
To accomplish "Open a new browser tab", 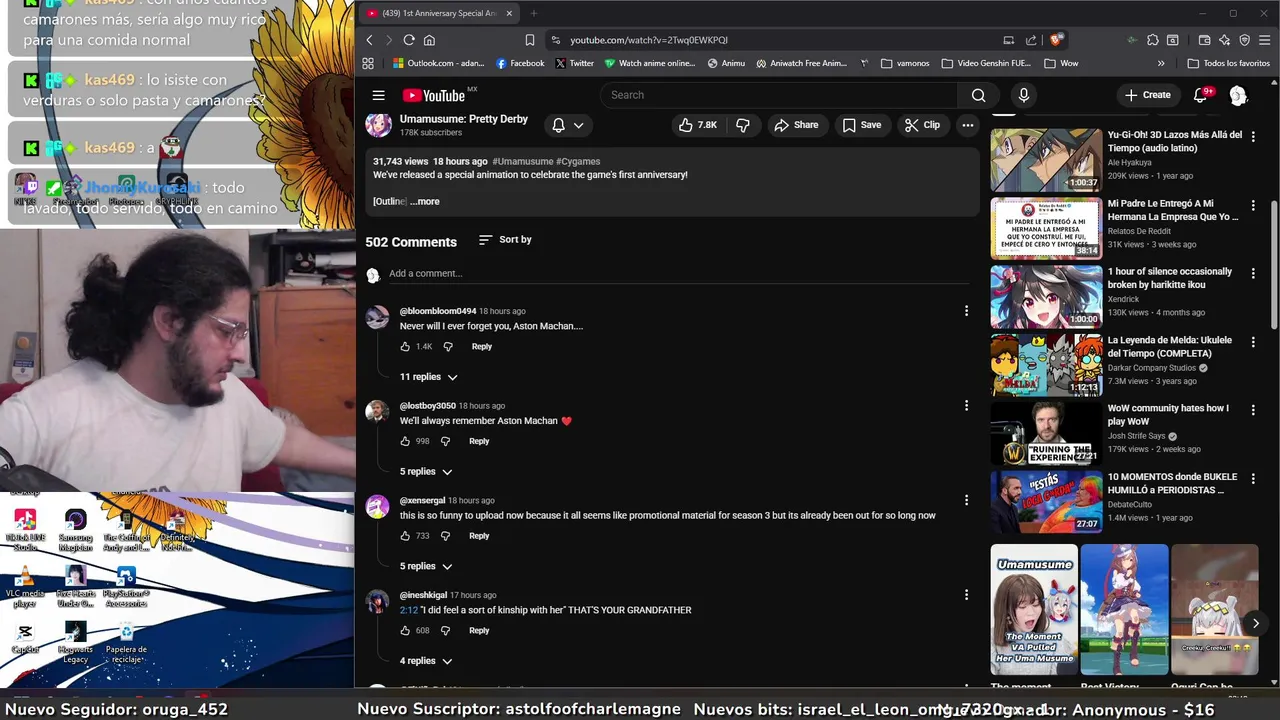I will click(x=533, y=13).
